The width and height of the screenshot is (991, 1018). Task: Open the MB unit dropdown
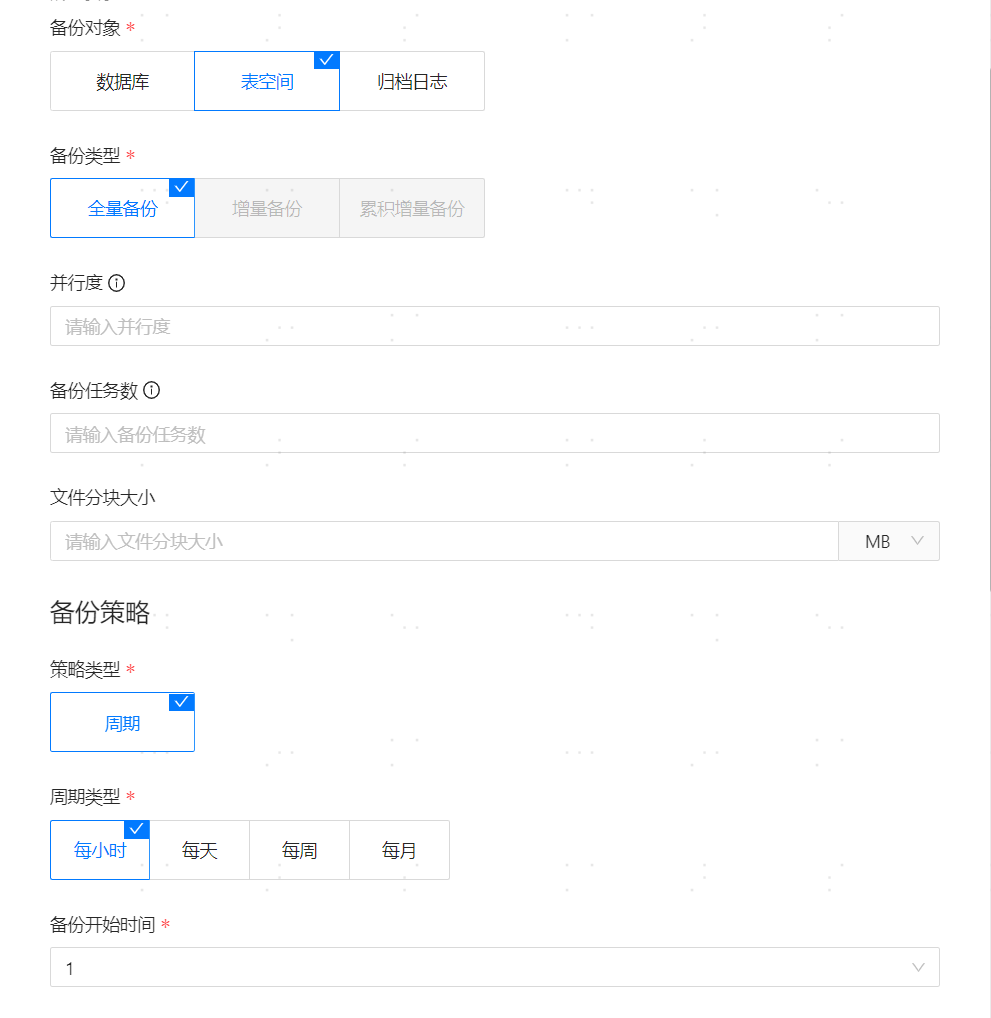[x=889, y=541]
